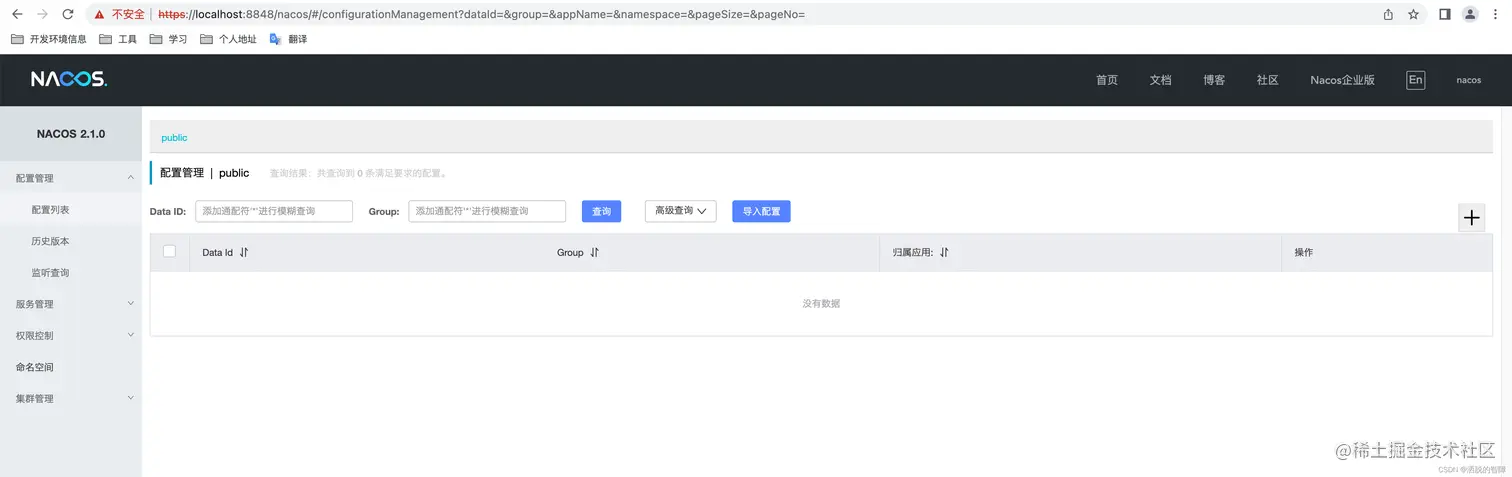
Task: Open 文档 in top navigation
Action: [x=1160, y=80]
